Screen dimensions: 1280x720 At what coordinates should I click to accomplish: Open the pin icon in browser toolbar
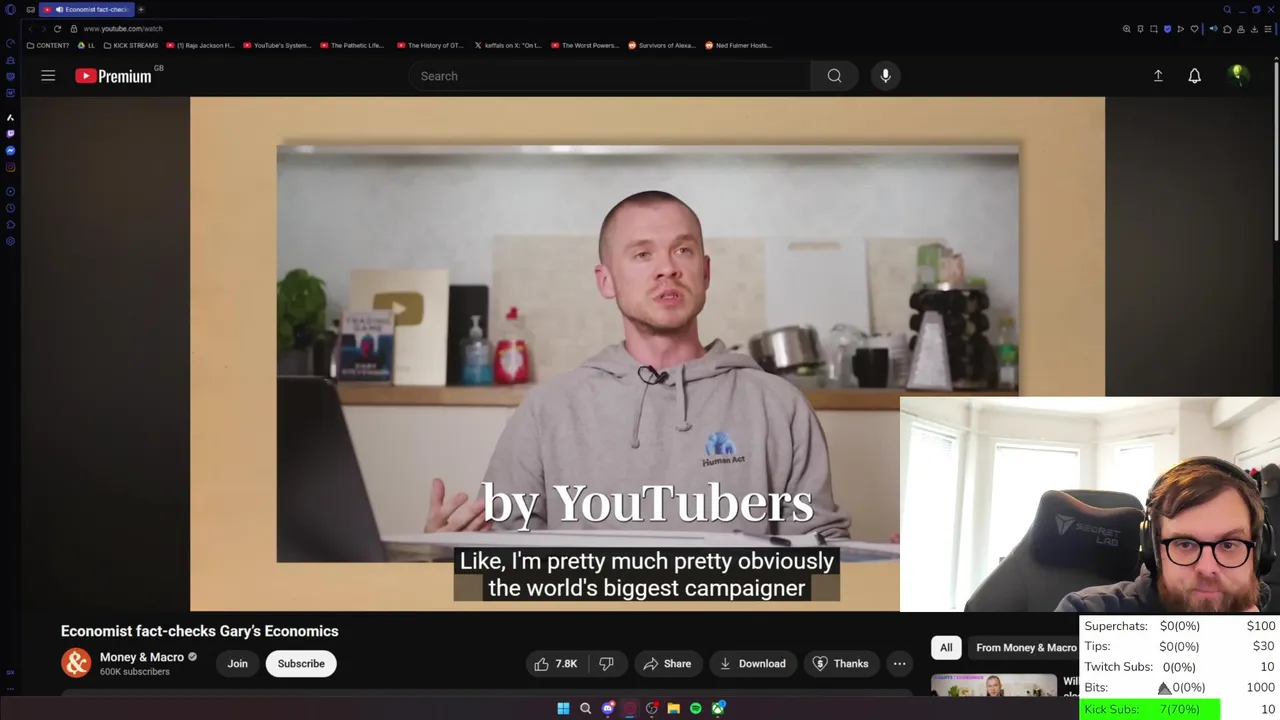(1140, 29)
